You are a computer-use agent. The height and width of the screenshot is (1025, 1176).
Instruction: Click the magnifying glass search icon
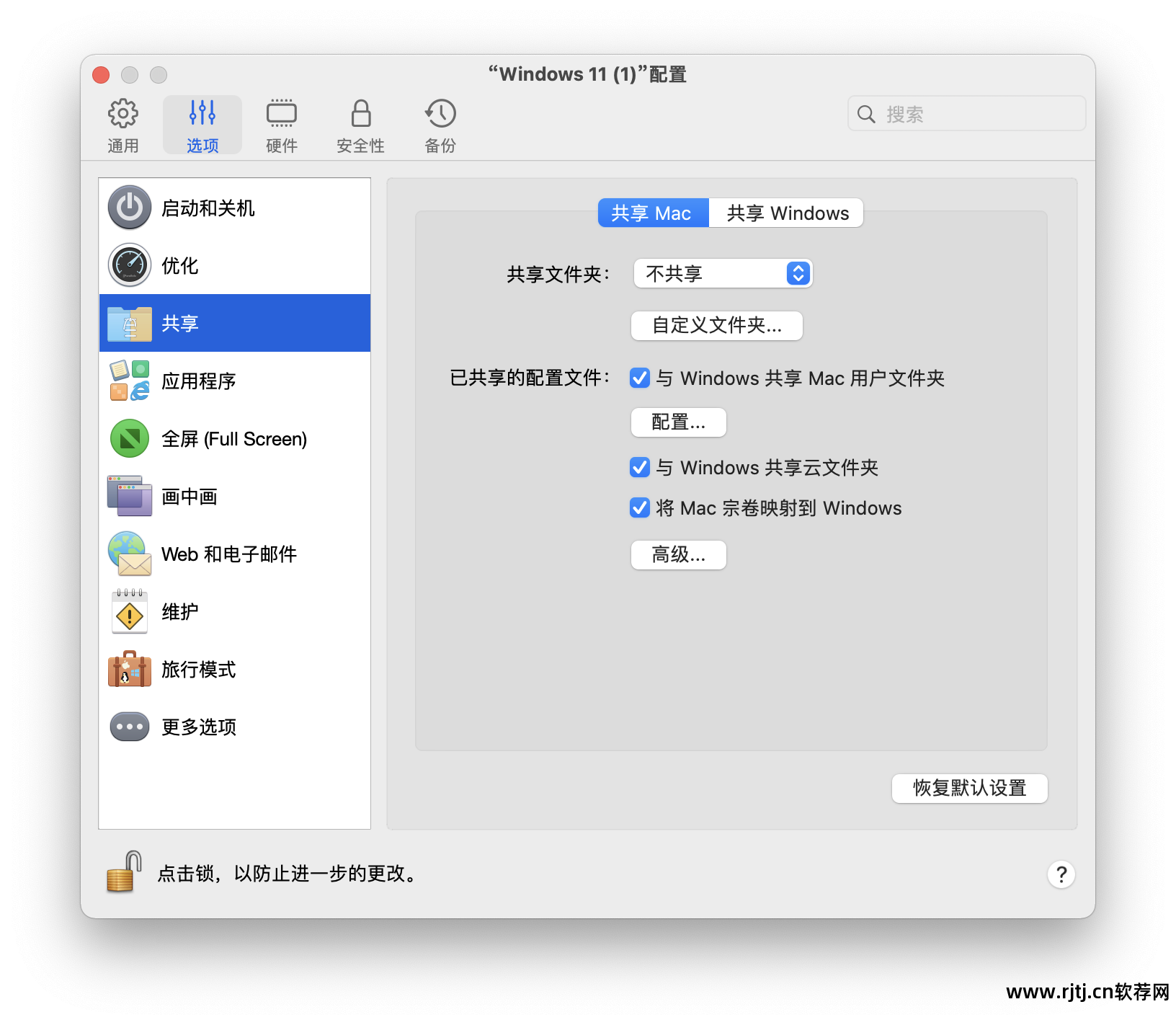866,114
